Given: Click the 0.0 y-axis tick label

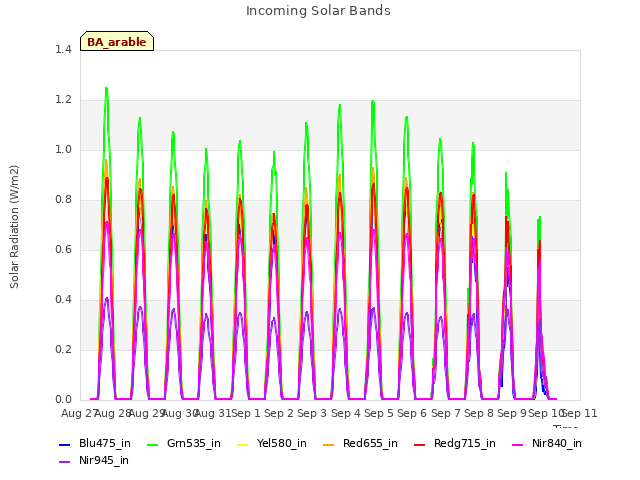Looking at the screenshot, I should [63, 399].
